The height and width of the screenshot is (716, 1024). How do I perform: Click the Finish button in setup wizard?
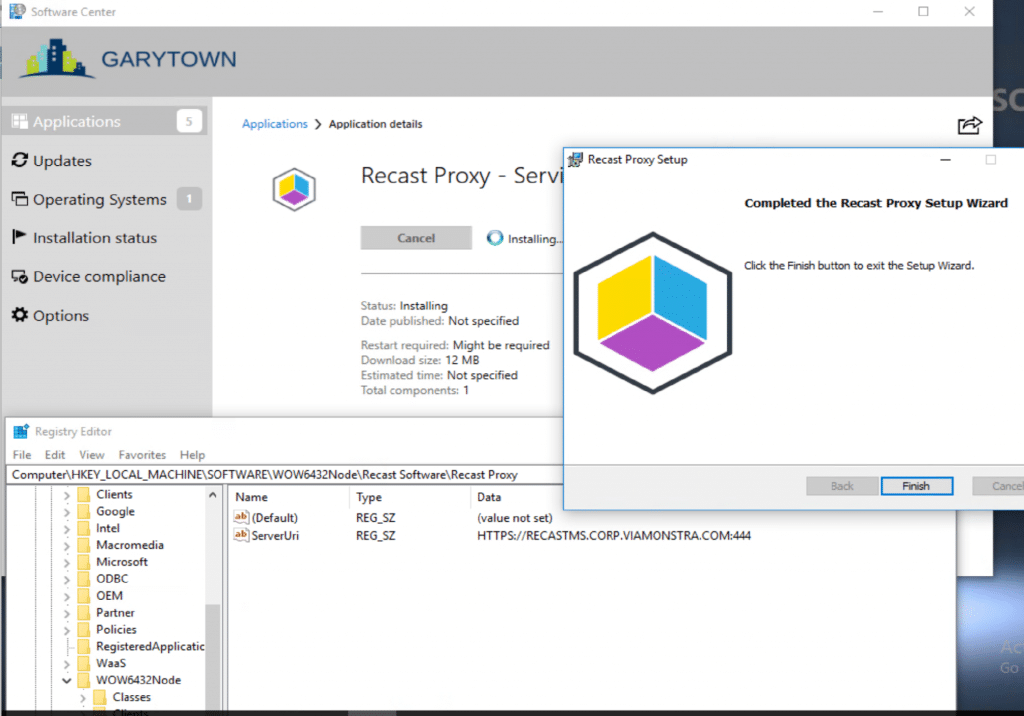(915, 486)
